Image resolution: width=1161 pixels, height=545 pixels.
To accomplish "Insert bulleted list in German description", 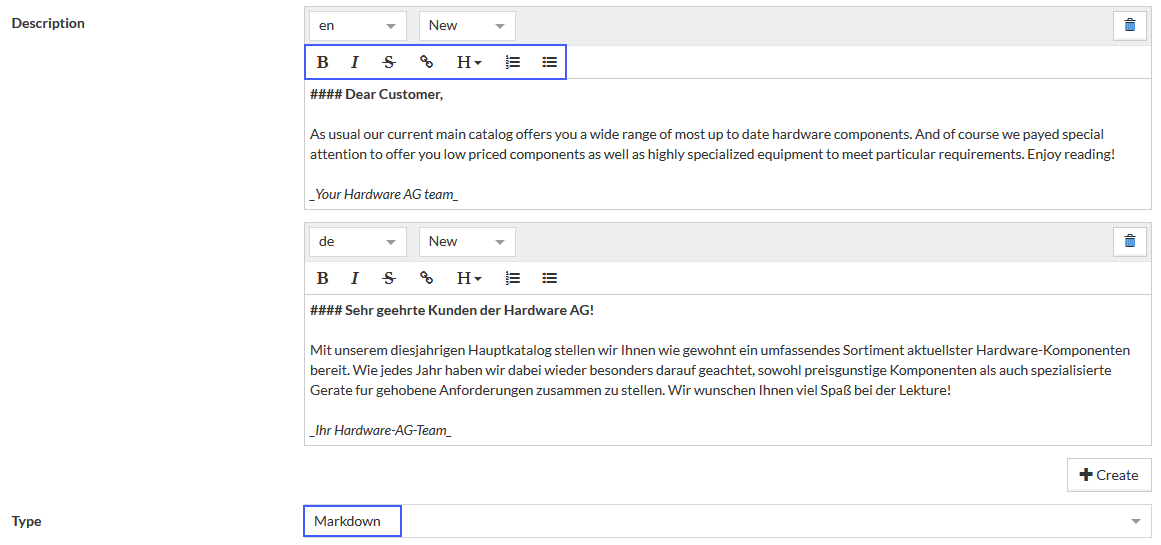I will [549, 278].
